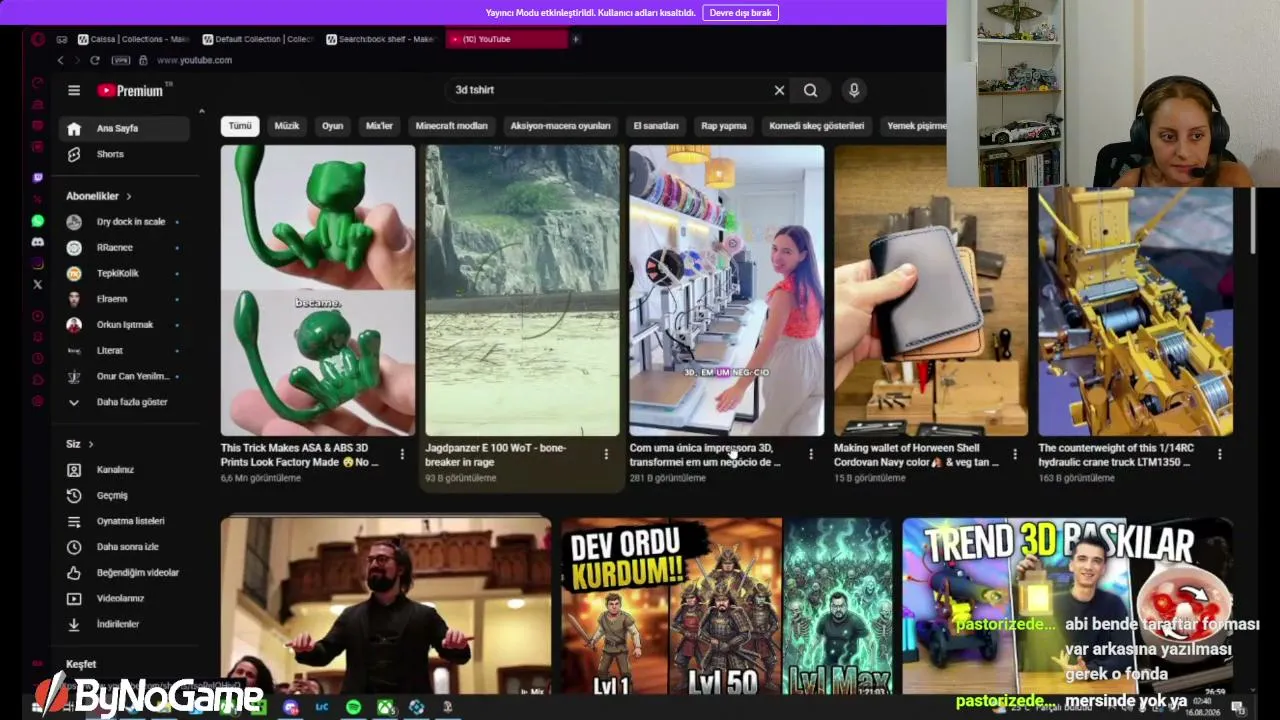
Task: Filter feed by Mix'ler chip
Action: (379, 126)
